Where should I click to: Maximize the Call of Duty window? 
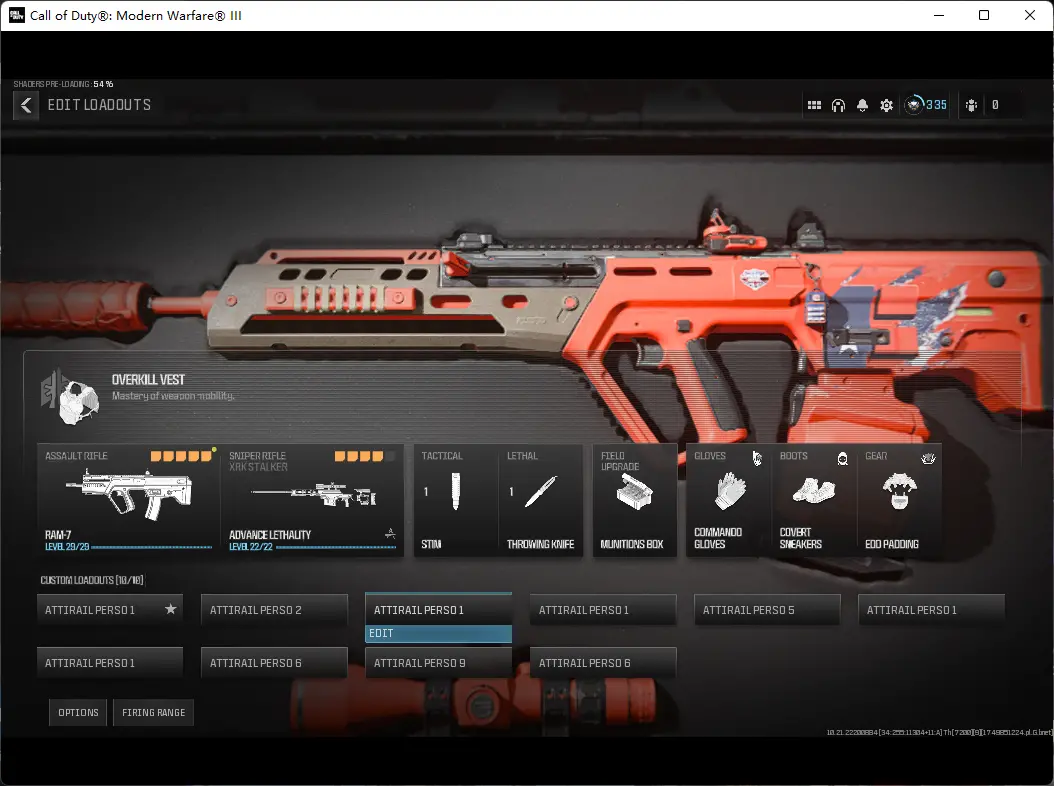[x=984, y=15]
